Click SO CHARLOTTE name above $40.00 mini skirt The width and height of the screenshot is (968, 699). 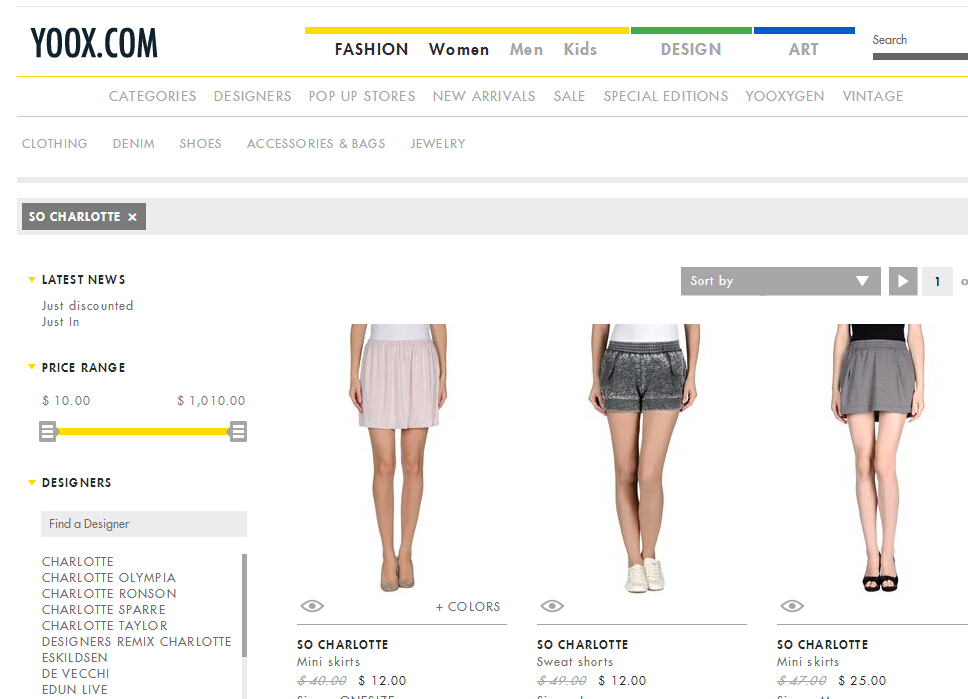pos(343,645)
